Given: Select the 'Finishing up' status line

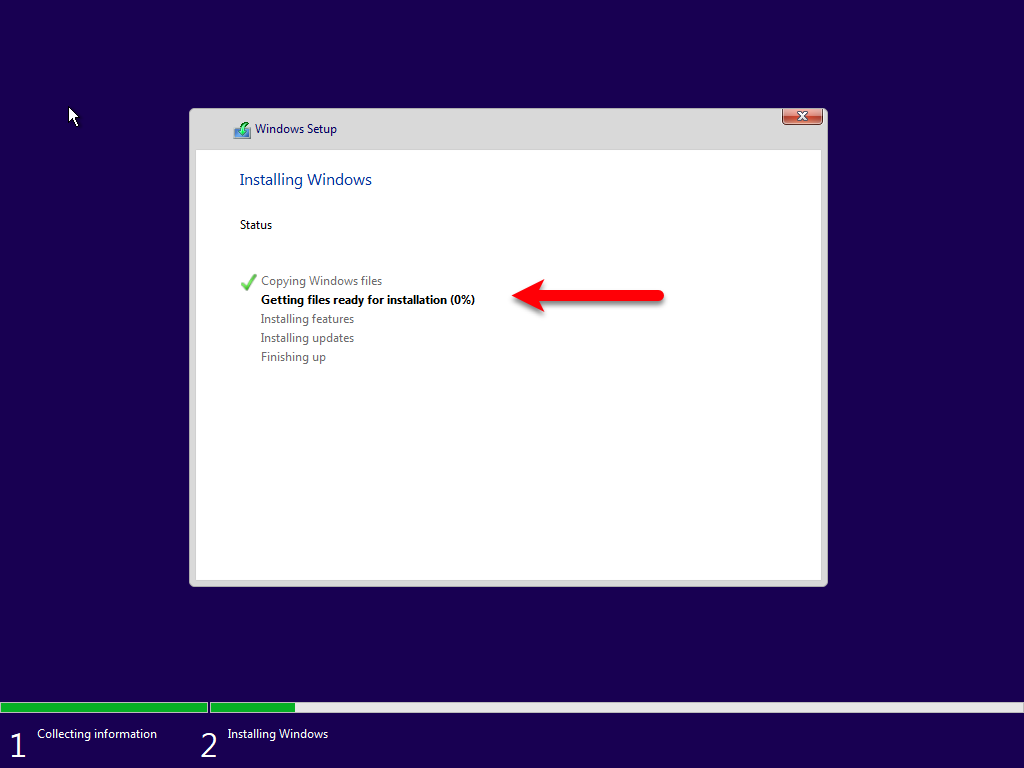Looking at the screenshot, I should [293, 357].
